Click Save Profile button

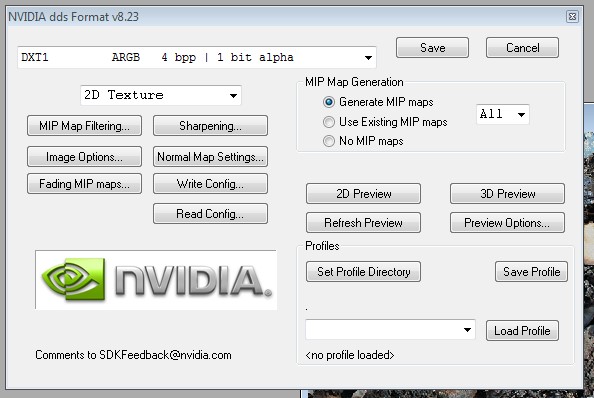coord(531,272)
